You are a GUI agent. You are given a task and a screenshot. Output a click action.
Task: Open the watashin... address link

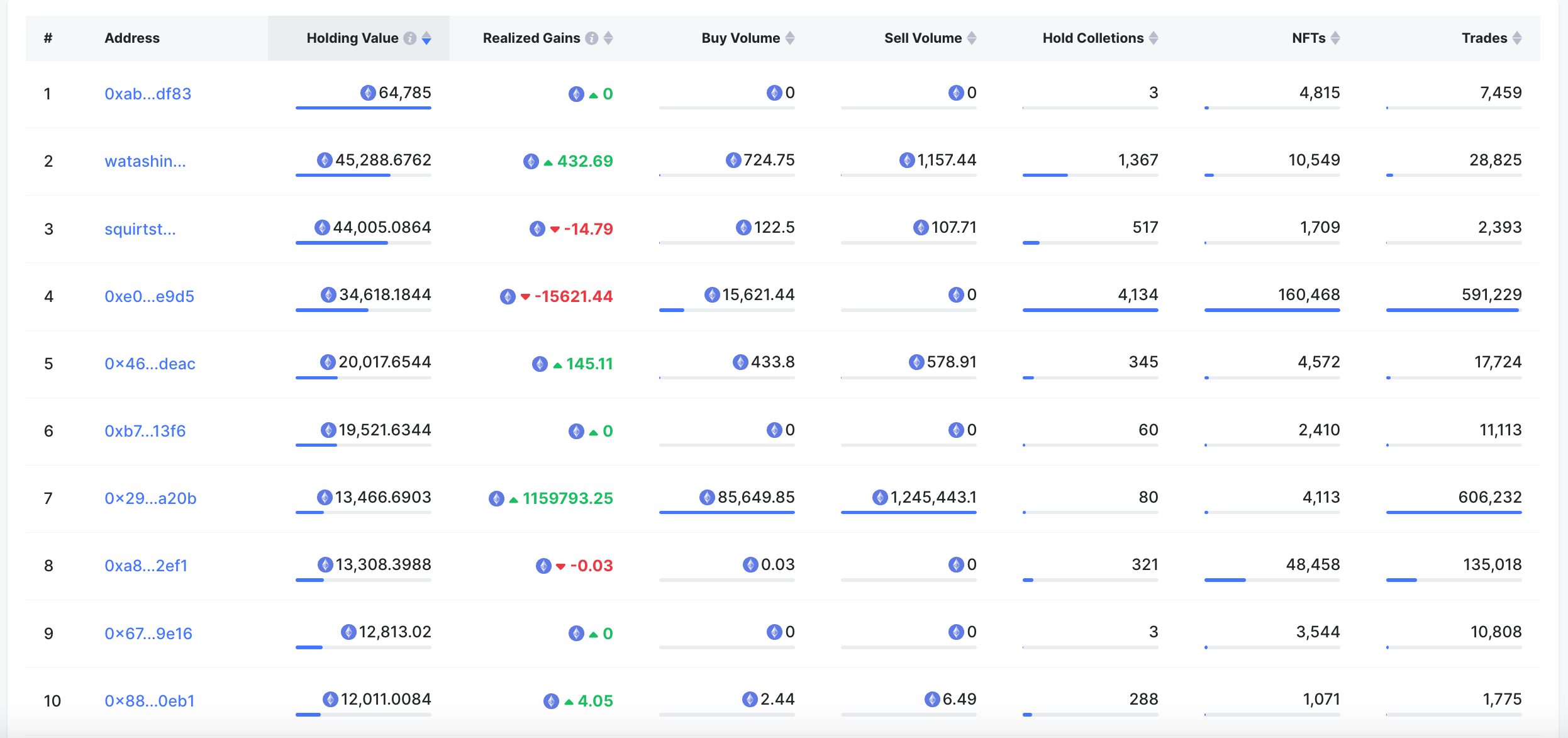(145, 161)
